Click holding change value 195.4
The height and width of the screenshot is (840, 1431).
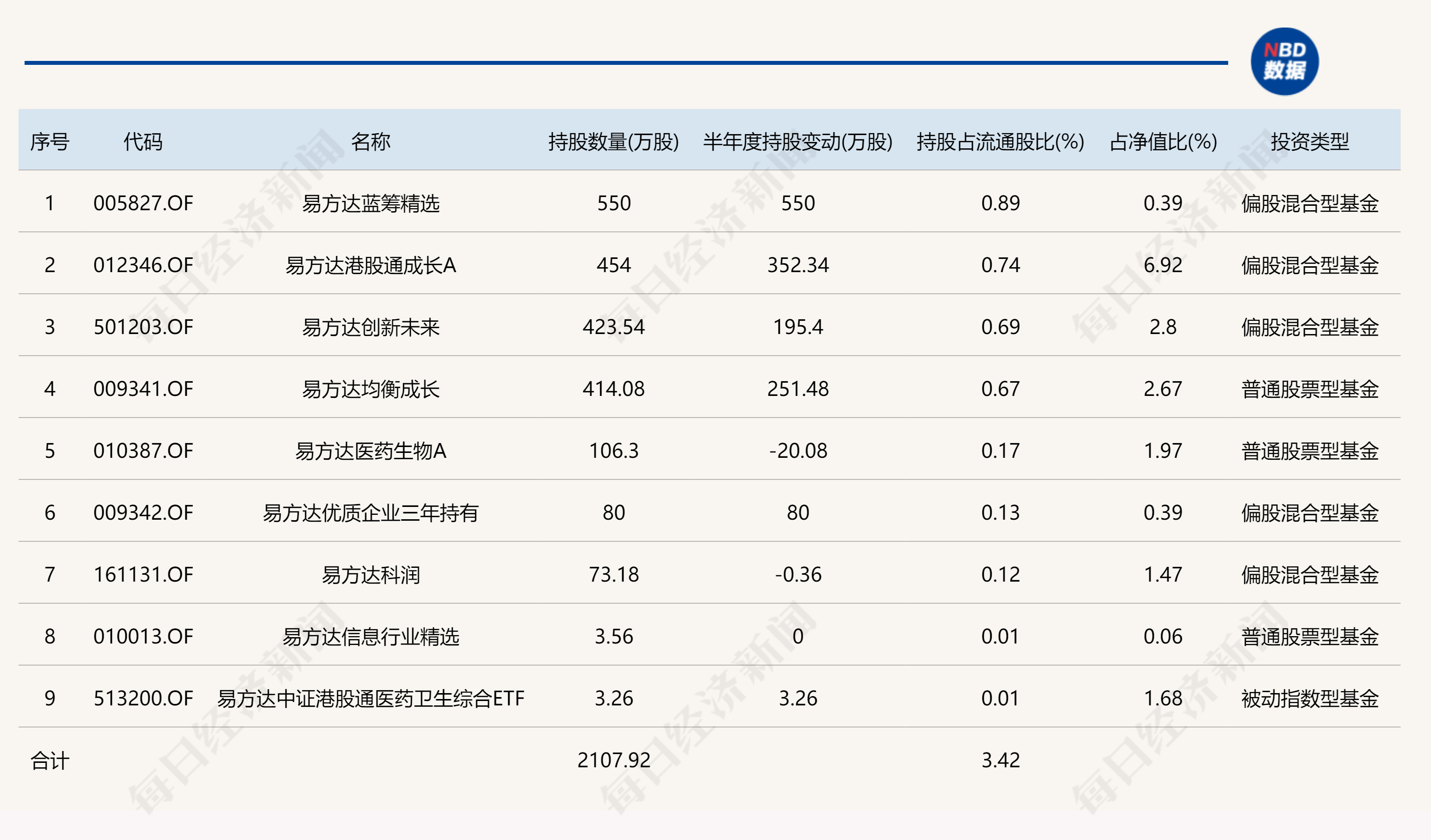click(798, 327)
